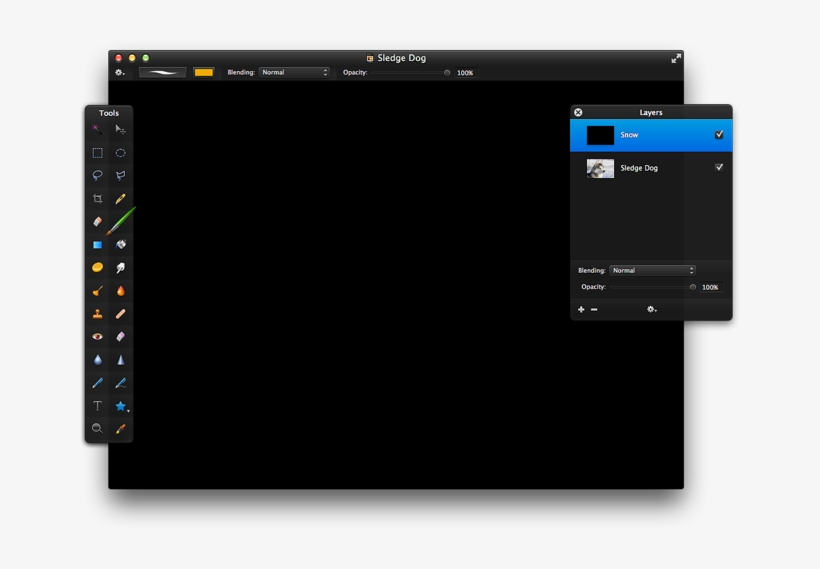
Task: Select the Lasso tool
Action: pyautogui.click(x=97, y=175)
